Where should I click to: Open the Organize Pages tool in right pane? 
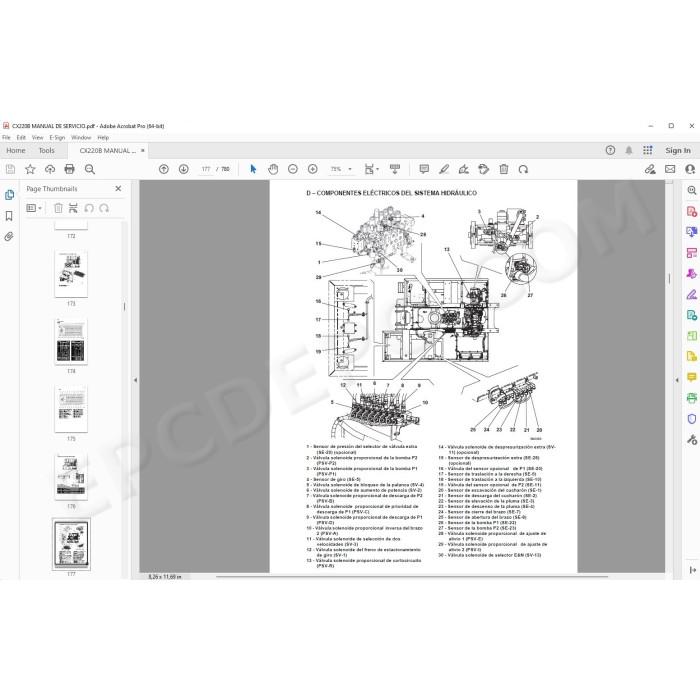click(692, 336)
